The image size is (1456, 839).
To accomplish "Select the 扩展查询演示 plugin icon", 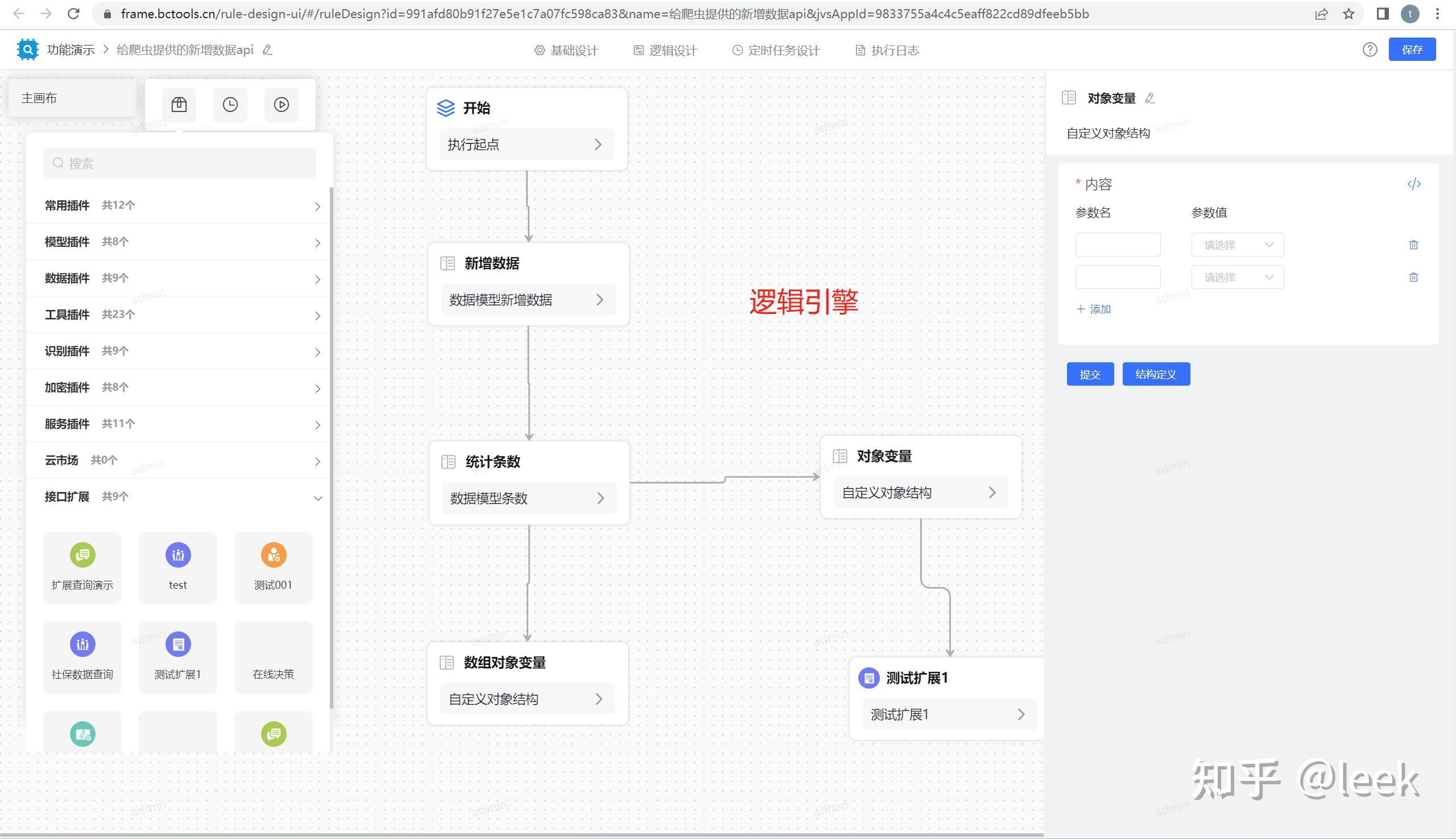I will [82, 555].
